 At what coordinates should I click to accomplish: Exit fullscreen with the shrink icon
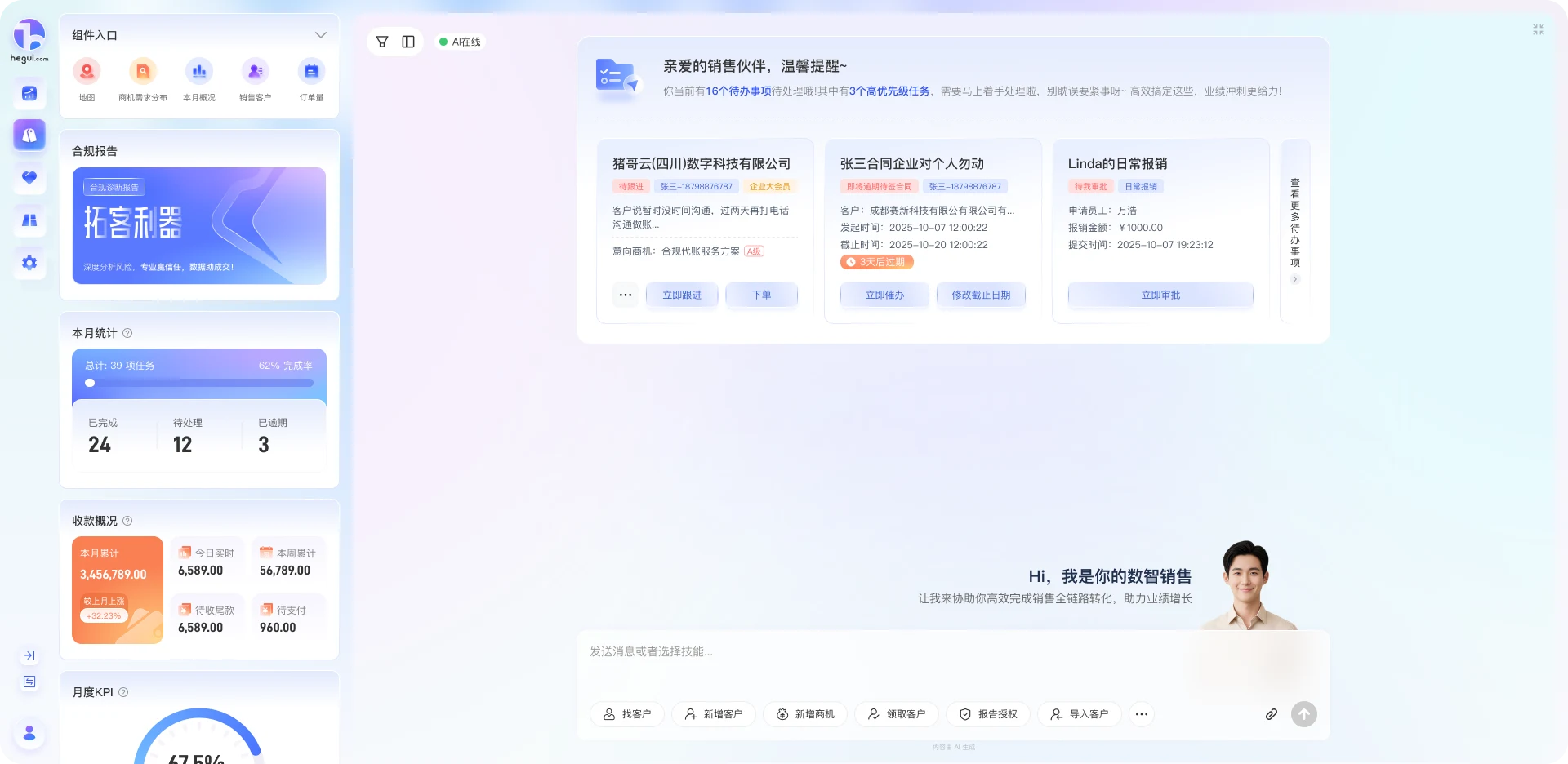click(x=1539, y=29)
